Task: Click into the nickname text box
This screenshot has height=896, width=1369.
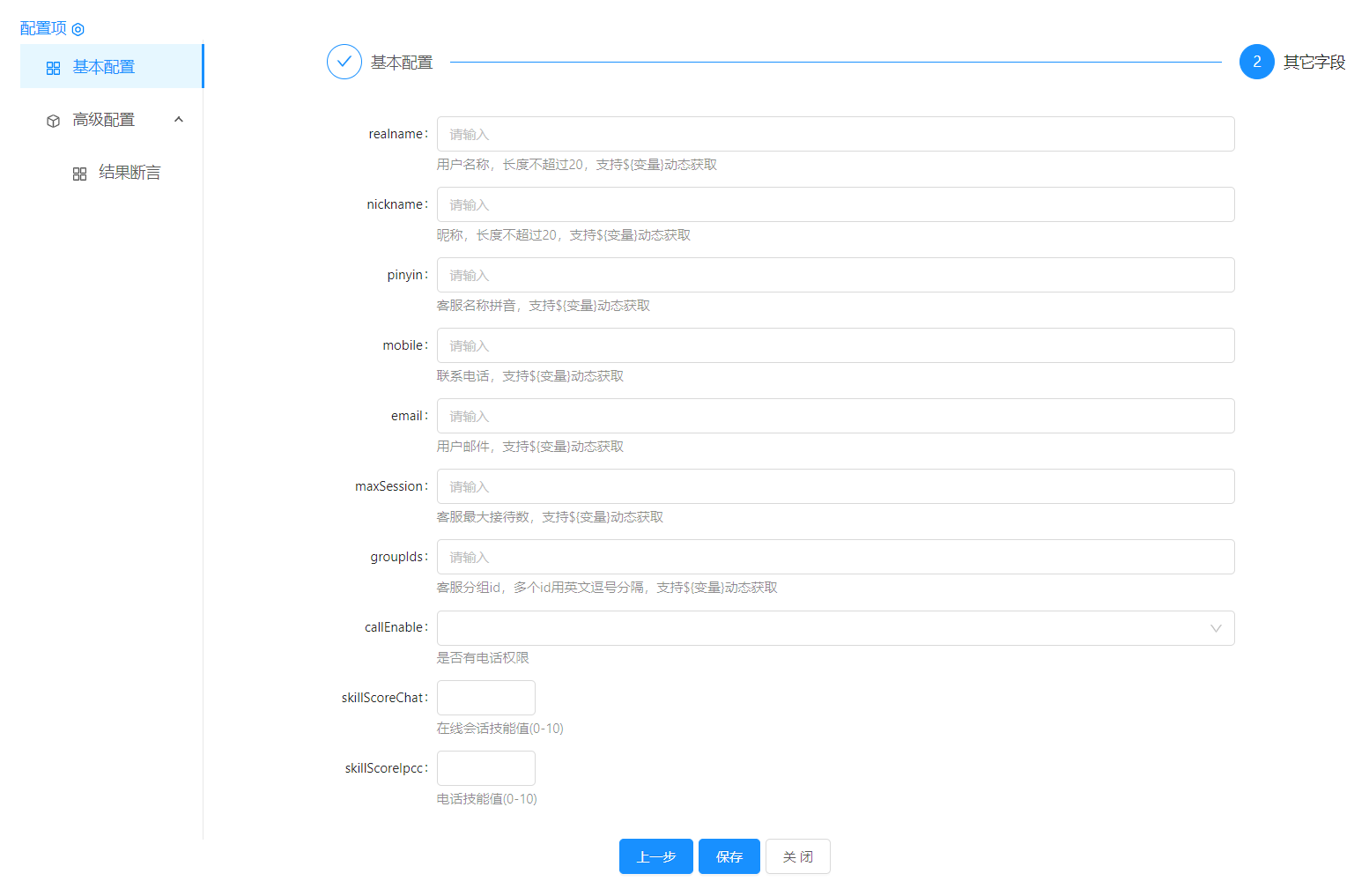Action: [x=835, y=204]
